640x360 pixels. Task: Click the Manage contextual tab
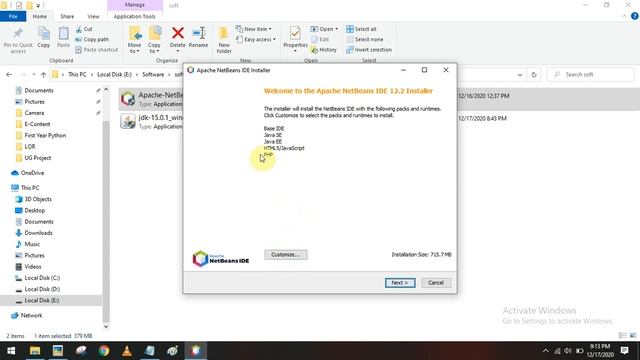pyautogui.click(x=135, y=5)
